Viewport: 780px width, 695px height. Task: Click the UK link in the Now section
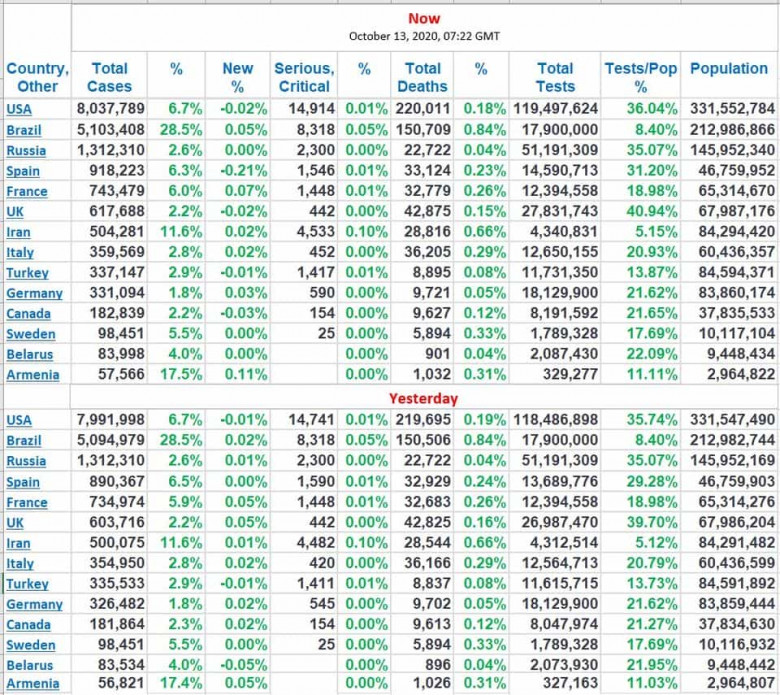coord(14,212)
